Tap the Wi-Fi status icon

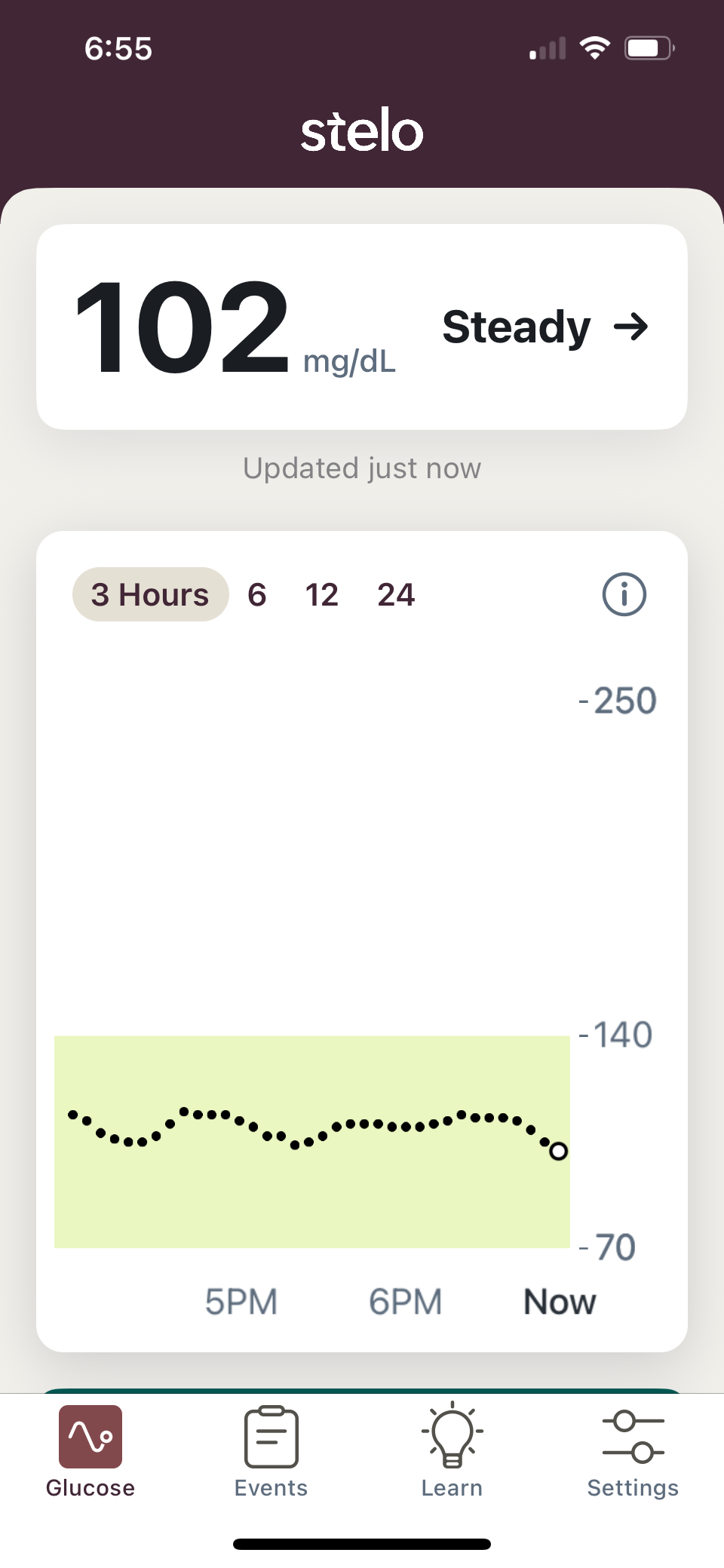[594, 48]
